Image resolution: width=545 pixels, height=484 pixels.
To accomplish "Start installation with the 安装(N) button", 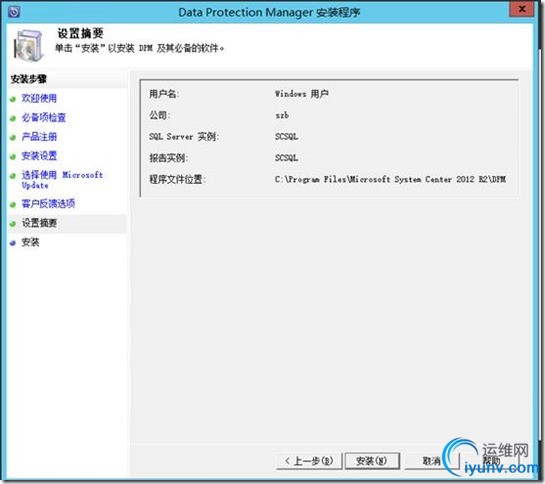I will (x=372, y=461).
